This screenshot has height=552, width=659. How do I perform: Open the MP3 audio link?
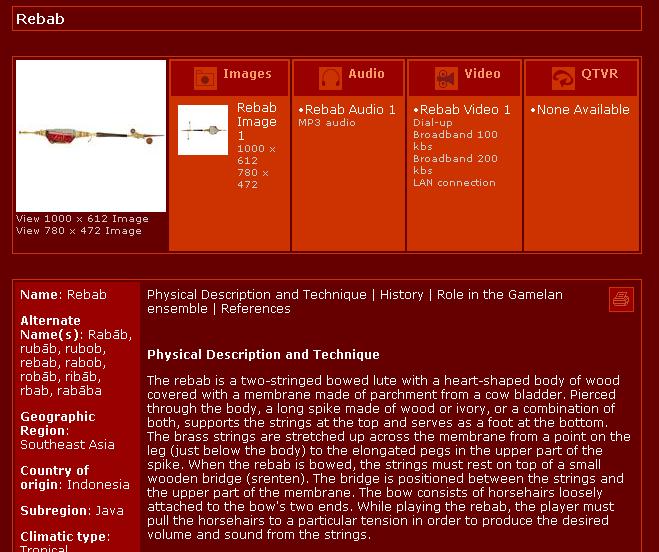pos(327,123)
